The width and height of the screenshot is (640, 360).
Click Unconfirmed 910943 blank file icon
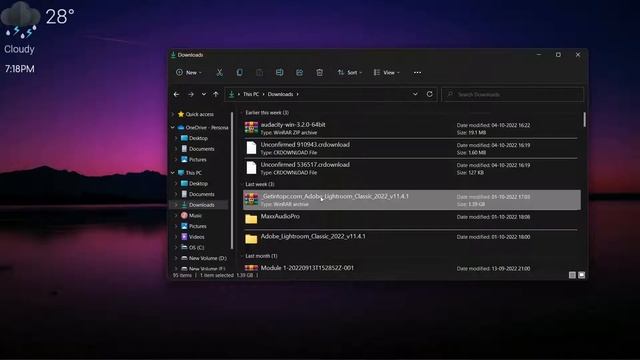(x=251, y=148)
